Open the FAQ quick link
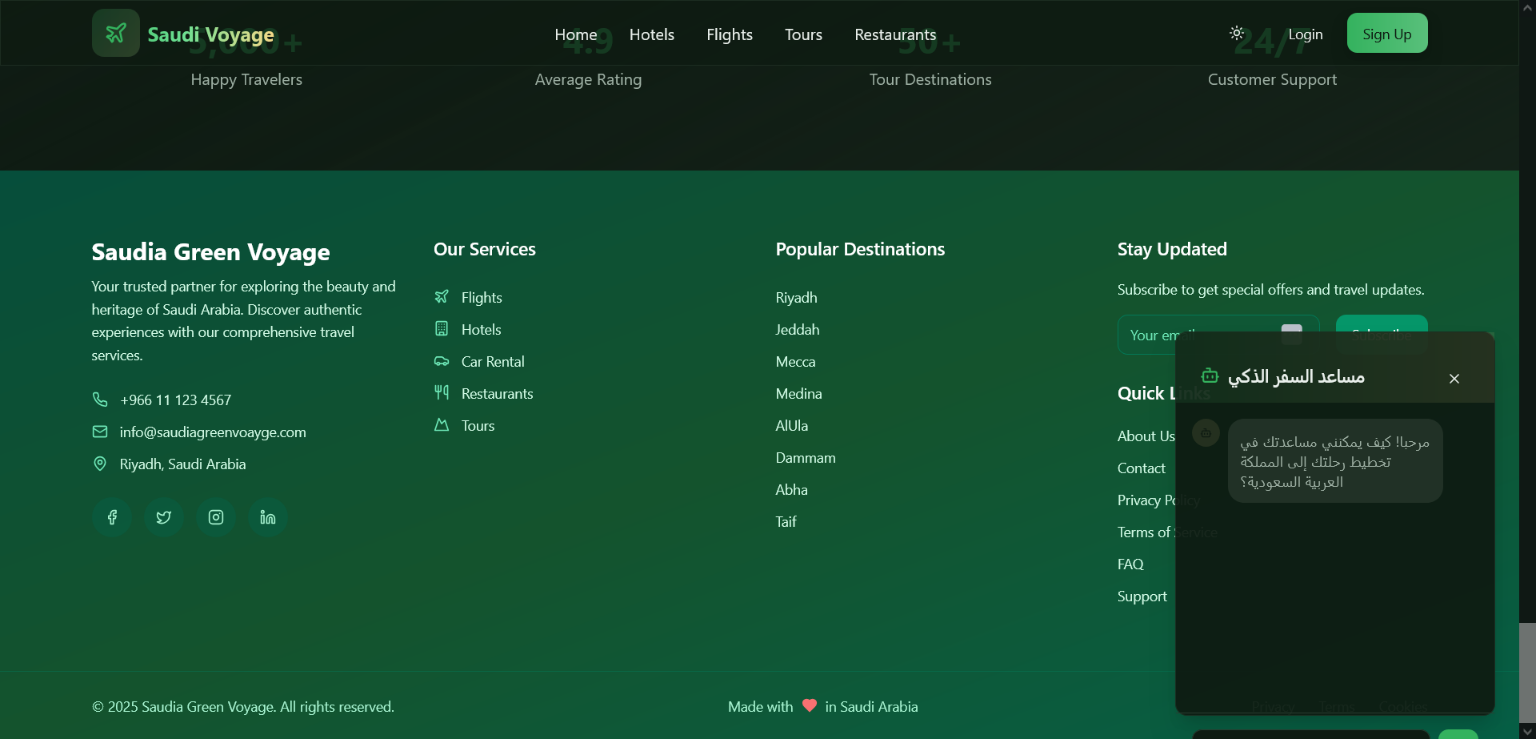 coord(1130,564)
